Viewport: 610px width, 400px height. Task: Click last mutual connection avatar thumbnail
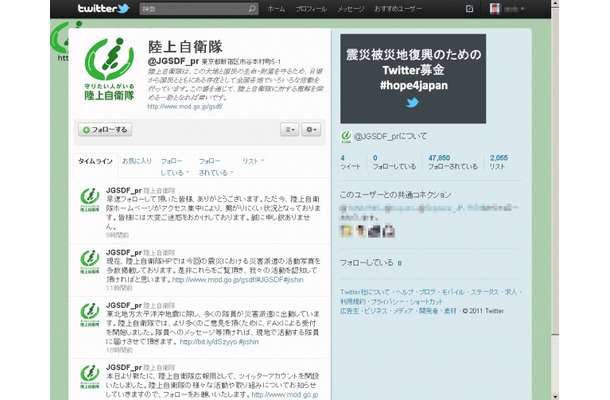click(389, 231)
